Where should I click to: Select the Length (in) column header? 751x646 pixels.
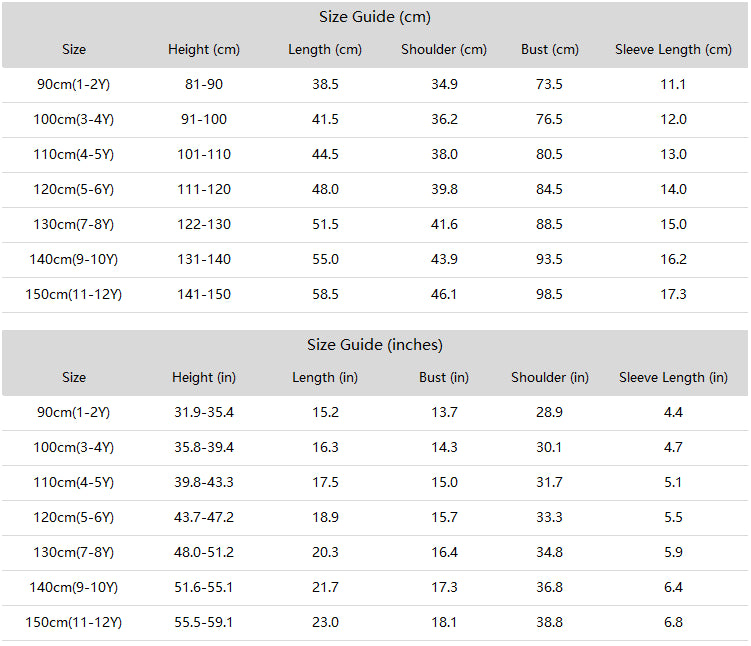click(x=325, y=377)
